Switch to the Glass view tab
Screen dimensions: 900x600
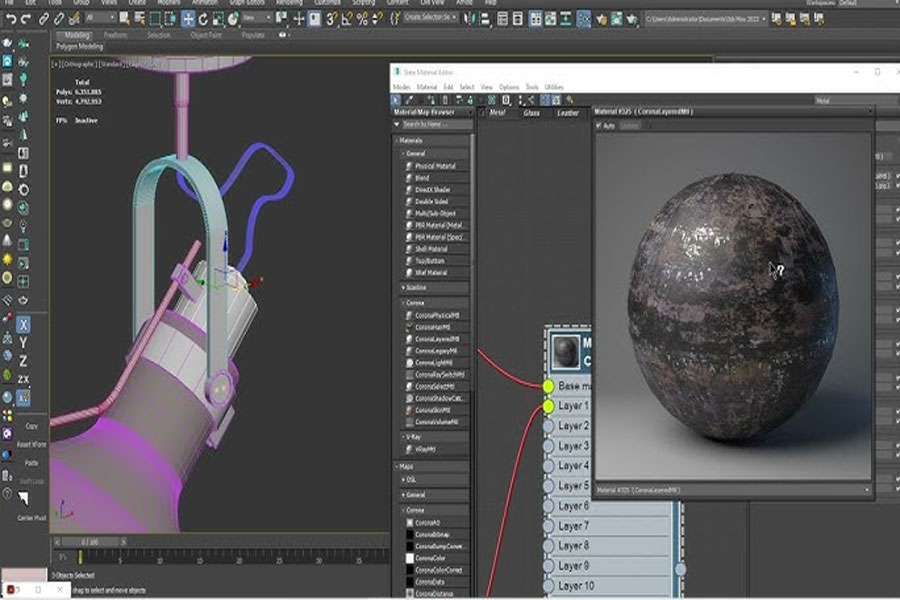[531, 113]
